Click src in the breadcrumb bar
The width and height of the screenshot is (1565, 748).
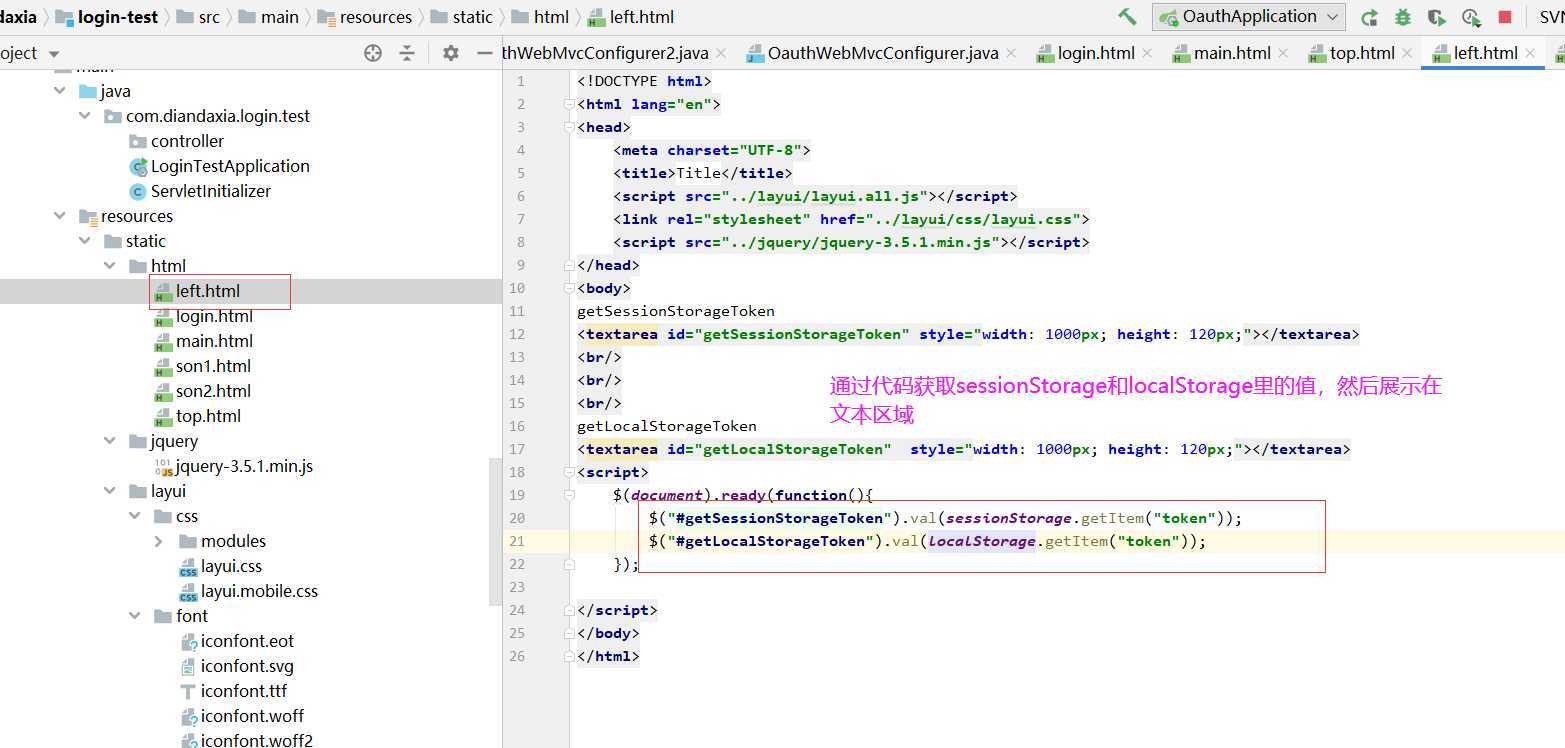point(198,17)
